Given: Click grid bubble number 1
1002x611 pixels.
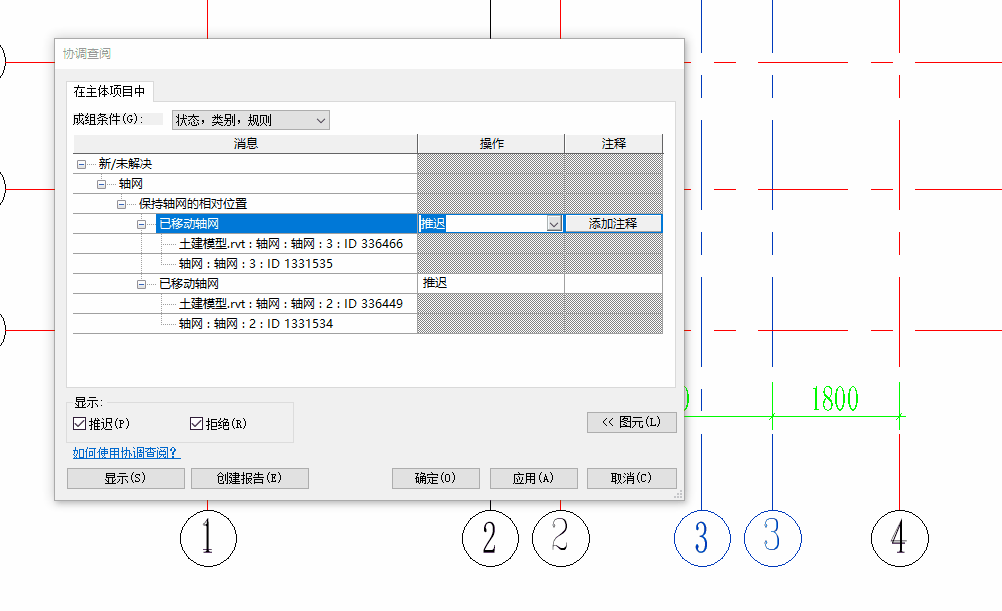Looking at the screenshot, I should (x=208, y=538).
